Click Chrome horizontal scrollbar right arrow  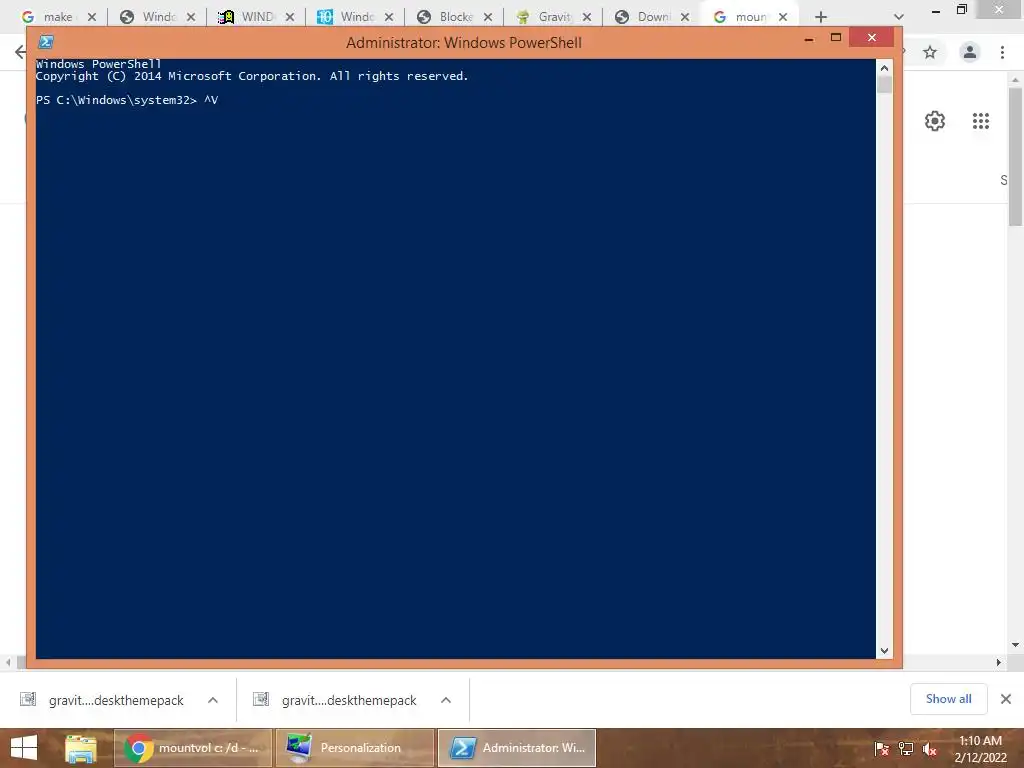click(999, 662)
